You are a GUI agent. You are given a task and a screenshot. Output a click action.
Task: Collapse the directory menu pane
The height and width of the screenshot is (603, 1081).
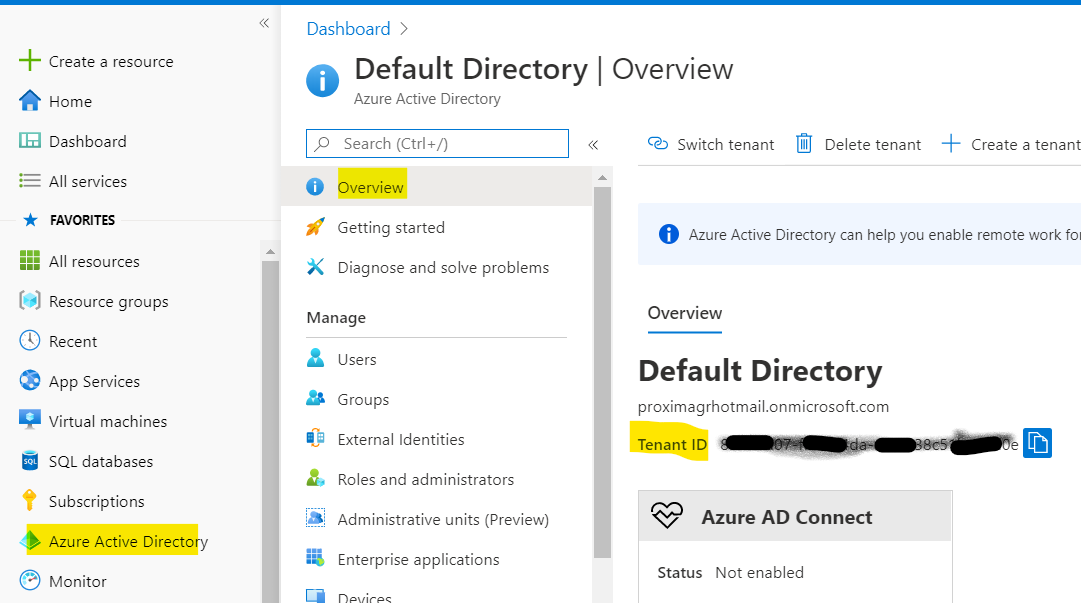pos(593,144)
